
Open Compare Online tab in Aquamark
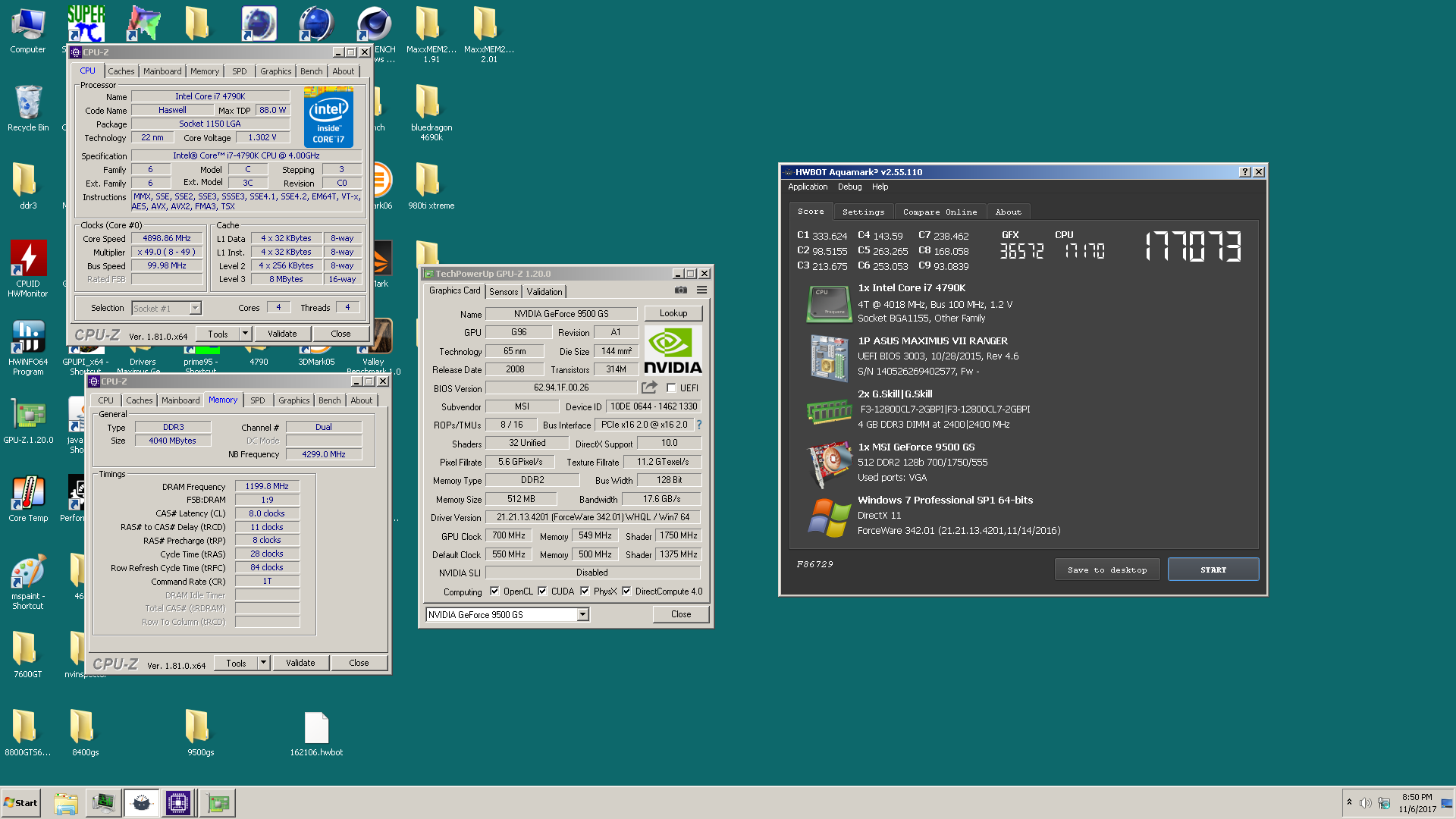940,212
